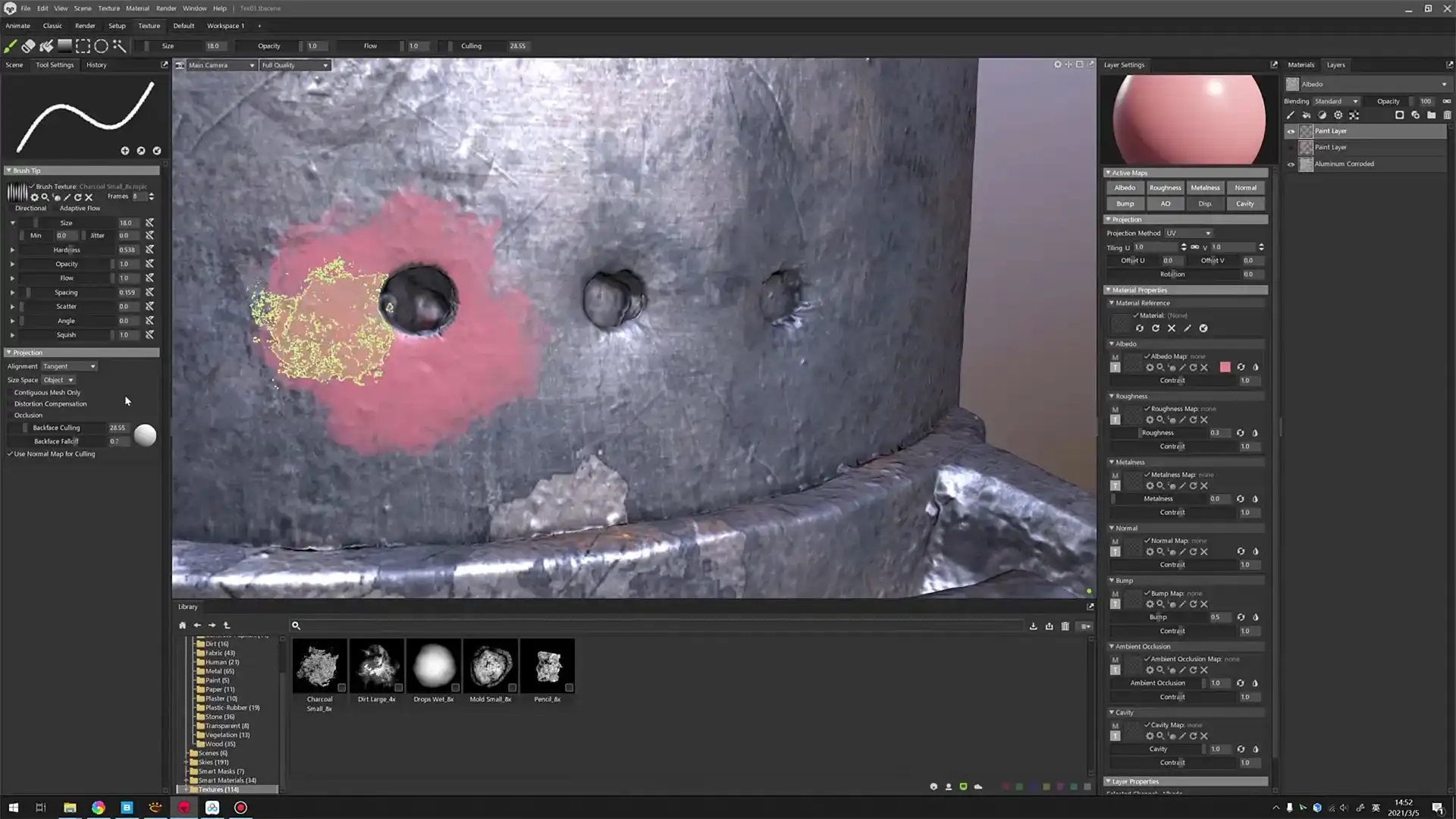Switch to the History tab
Image resolution: width=1456 pixels, height=819 pixels.
[96, 64]
